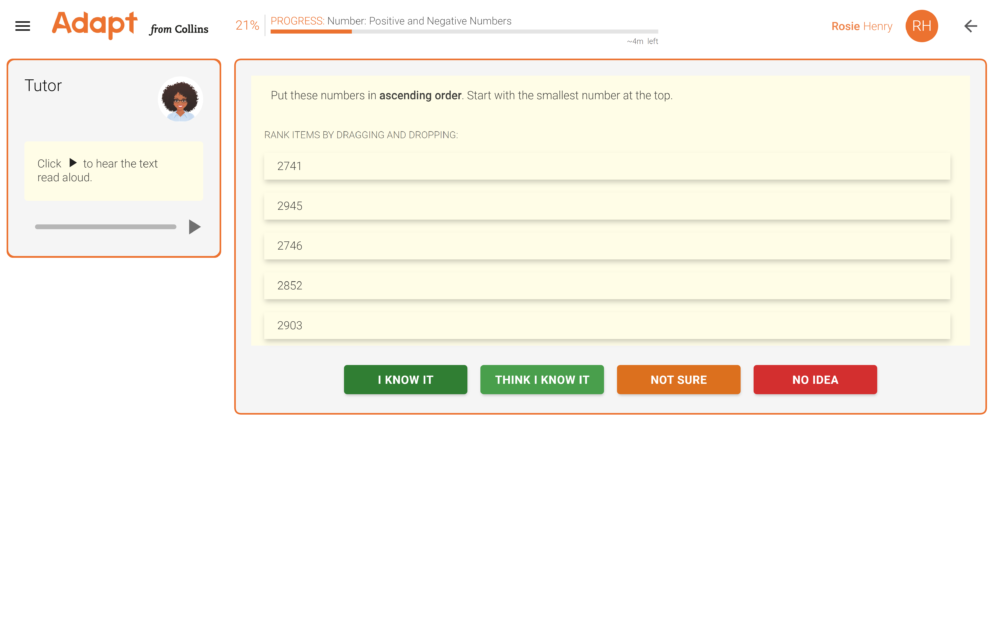The height and width of the screenshot is (626, 1000).
Task: Select the number item 2903
Action: click(606, 325)
